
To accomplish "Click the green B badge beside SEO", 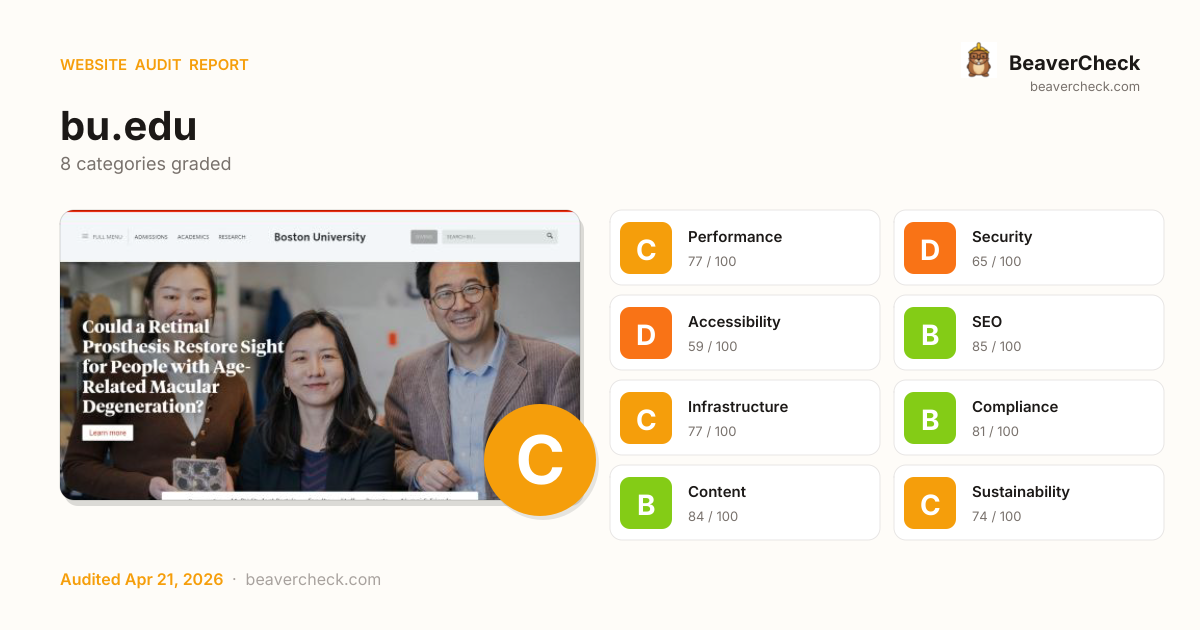I will tap(930, 333).
